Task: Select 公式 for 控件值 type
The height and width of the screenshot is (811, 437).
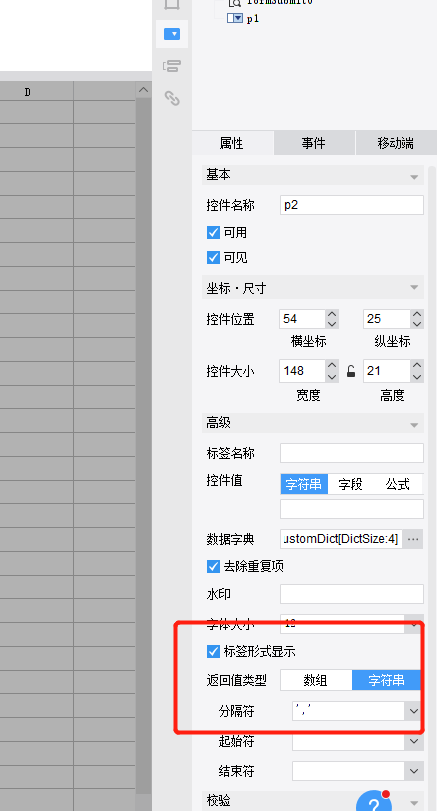Action: (397, 484)
